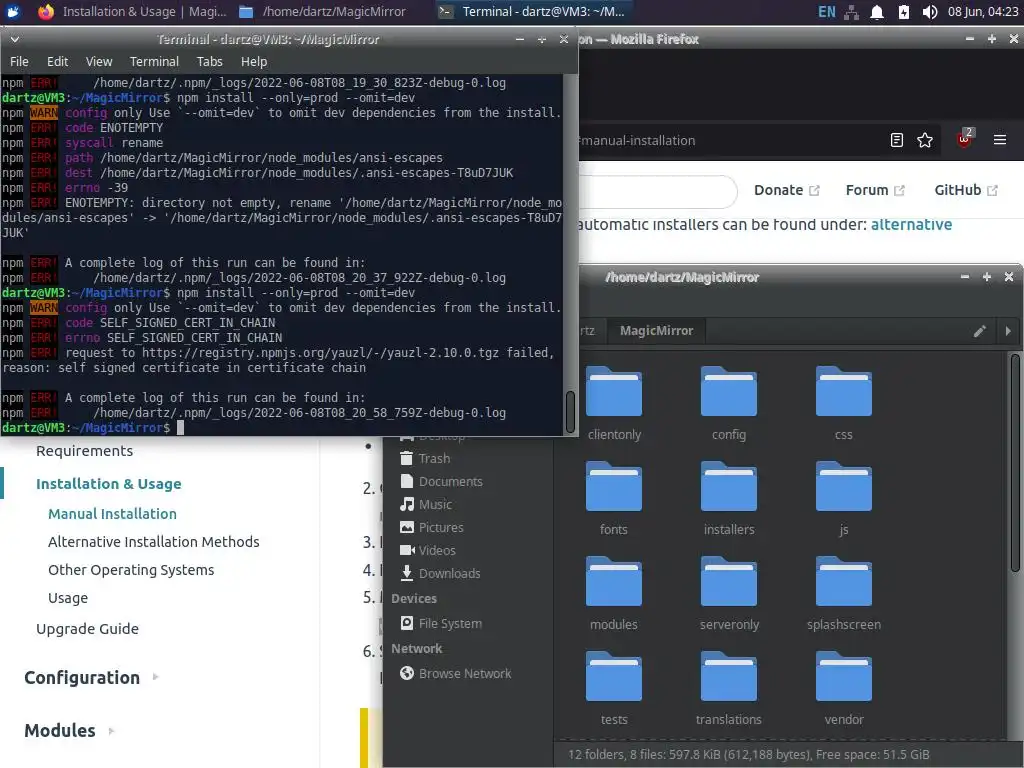The width and height of the screenshot is (1024, 768).
Task: Go to Other Operating Systems page
Action: click(131, 570)
